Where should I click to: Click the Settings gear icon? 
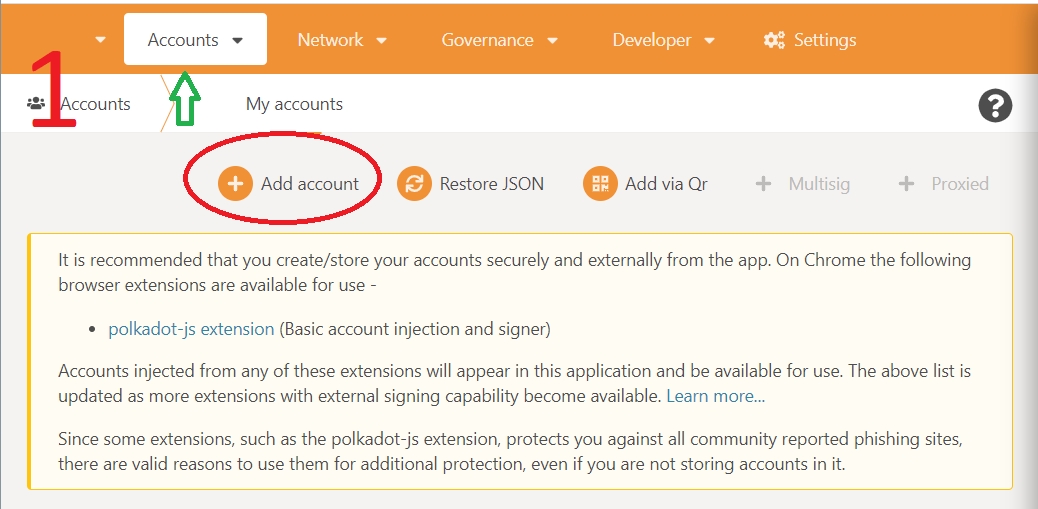point(774,40)
